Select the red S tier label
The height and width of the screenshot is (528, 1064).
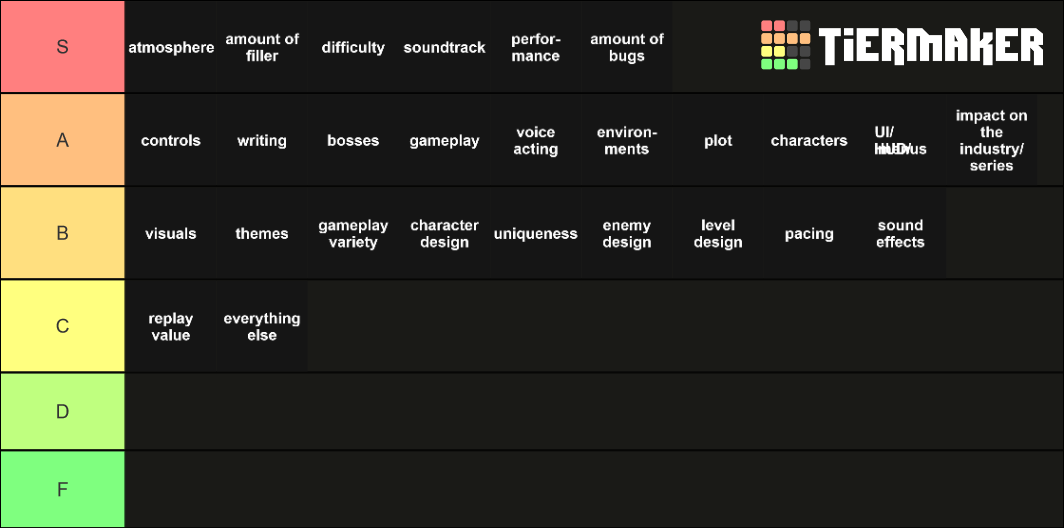point(62,47)
